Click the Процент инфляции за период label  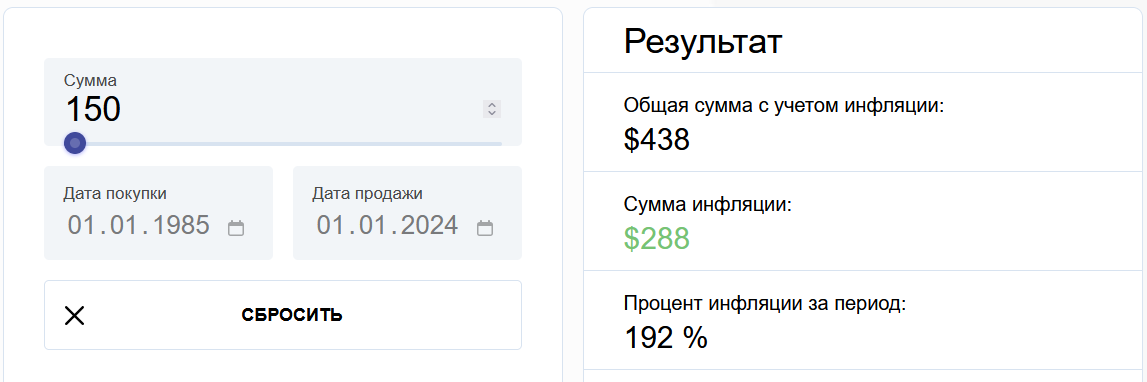point(765,304)
